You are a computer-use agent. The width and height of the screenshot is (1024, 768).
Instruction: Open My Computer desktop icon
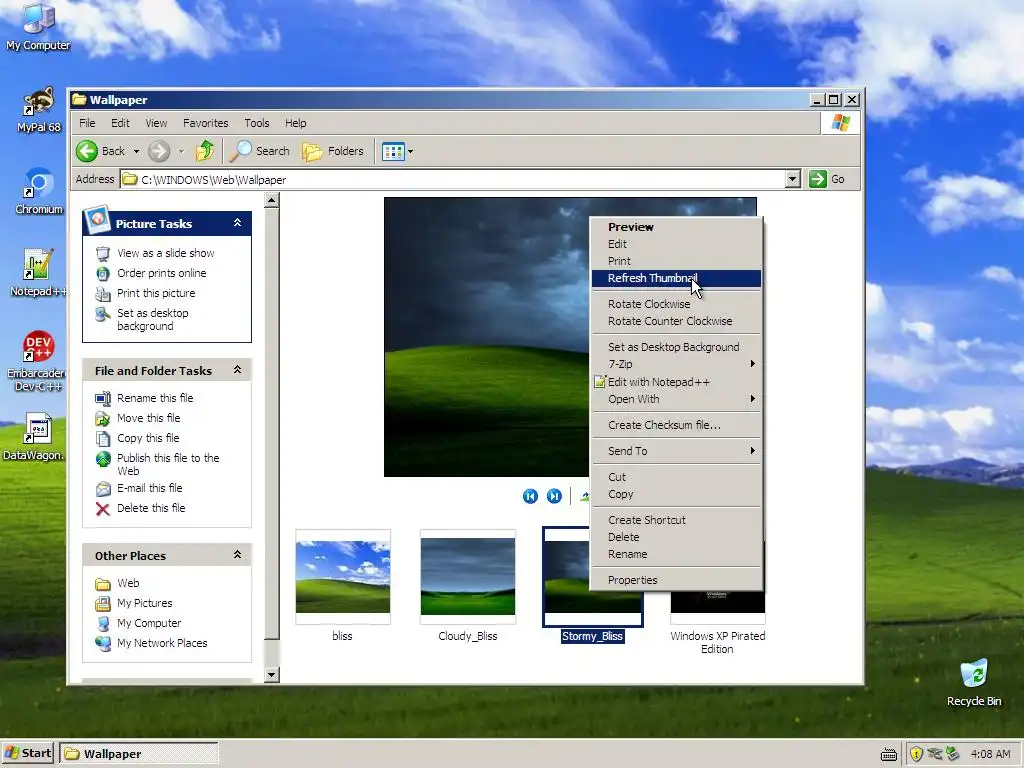tap(38, 27)
